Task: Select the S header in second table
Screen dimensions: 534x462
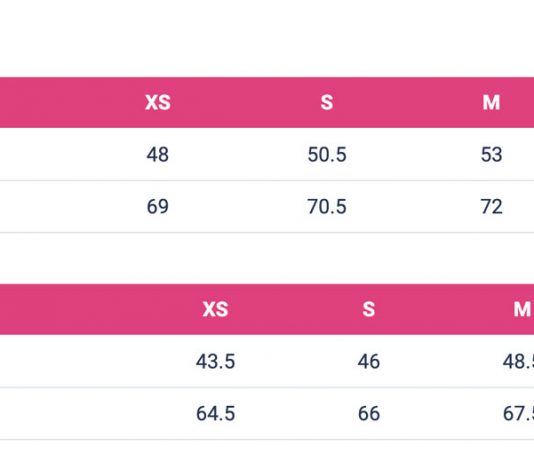Action: [369, 309]
